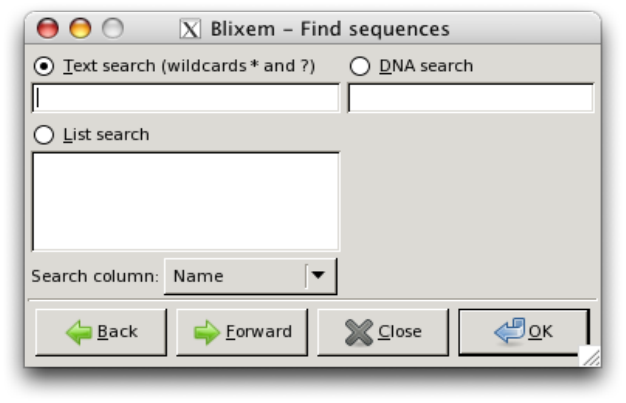Click the Search column label text
Image resolution: width=626 pixels, height=403 pixels.
point(95,276)
